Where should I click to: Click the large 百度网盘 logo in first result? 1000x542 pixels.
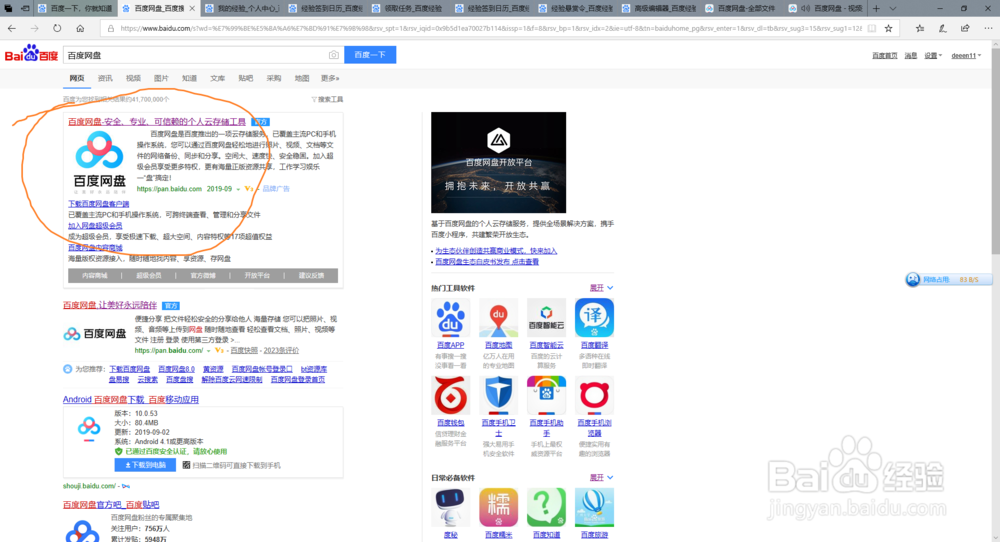tap(99, 163)
